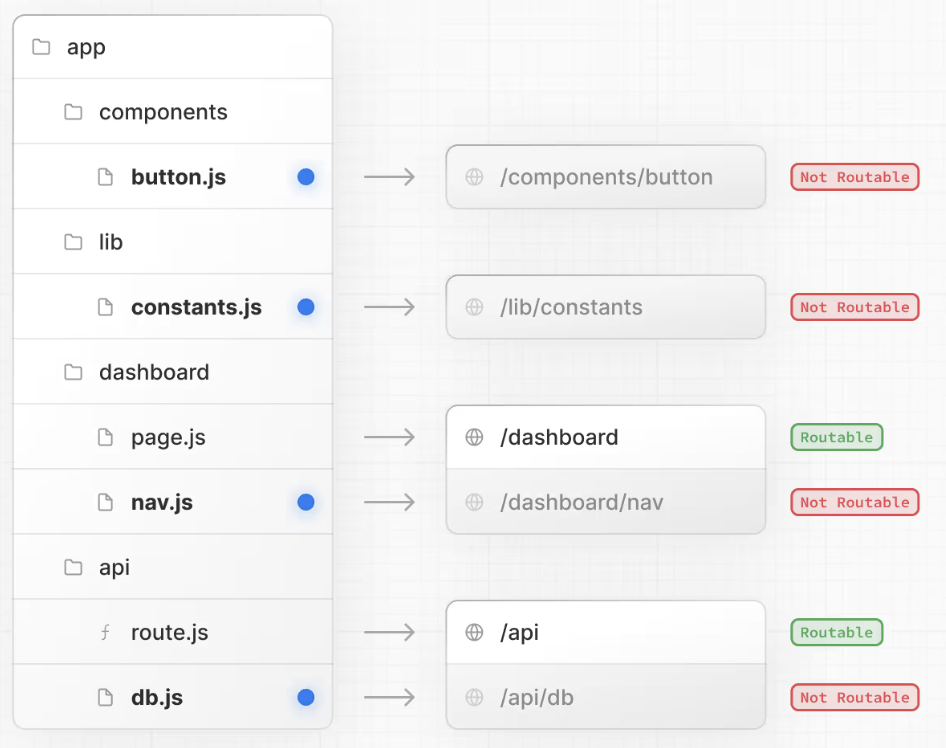Click the green Routable badge beside /api
This screenshot has height=748, width=946.
(836, 633)
